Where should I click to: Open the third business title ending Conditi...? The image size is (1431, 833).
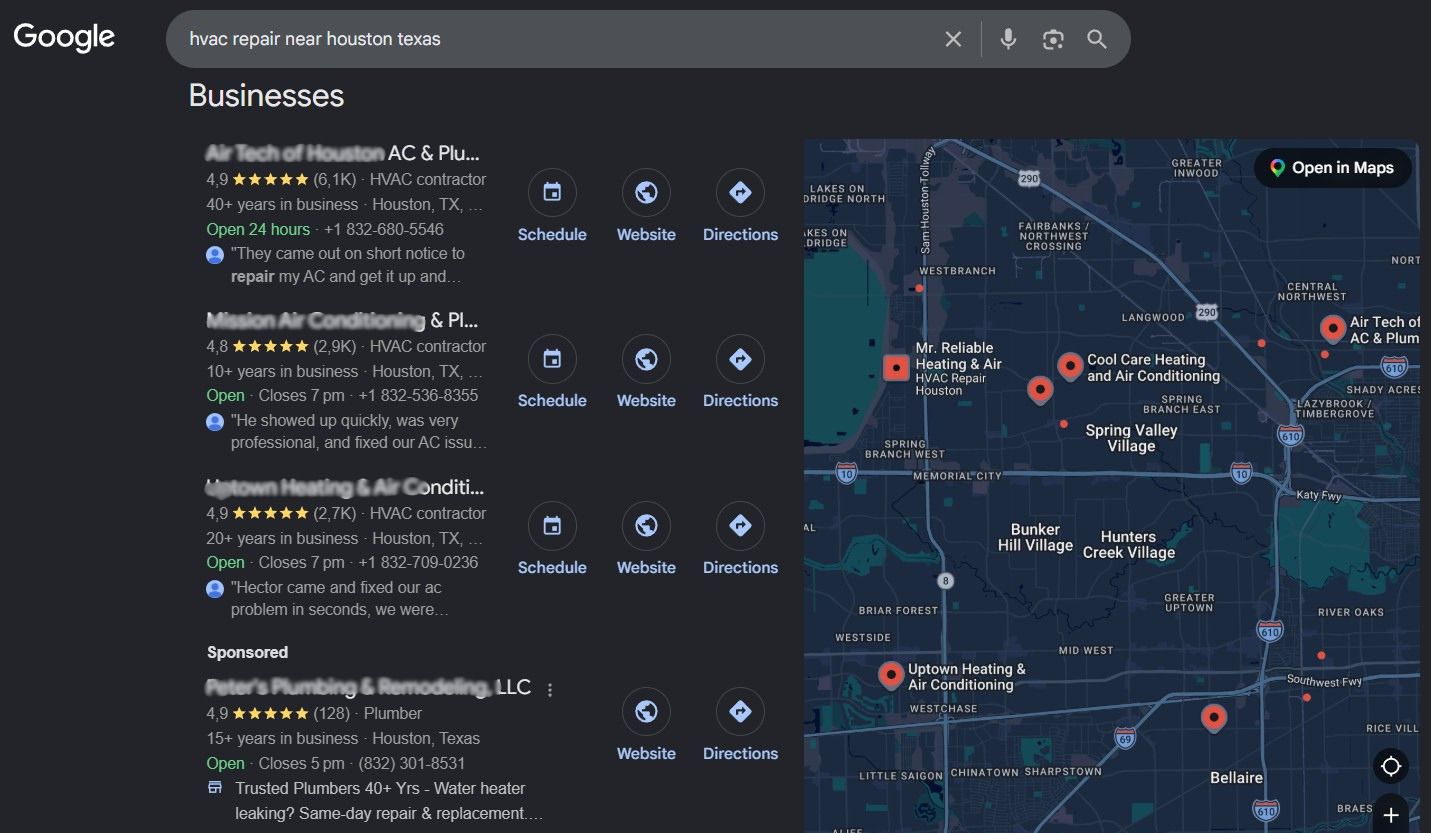(344, 487)
